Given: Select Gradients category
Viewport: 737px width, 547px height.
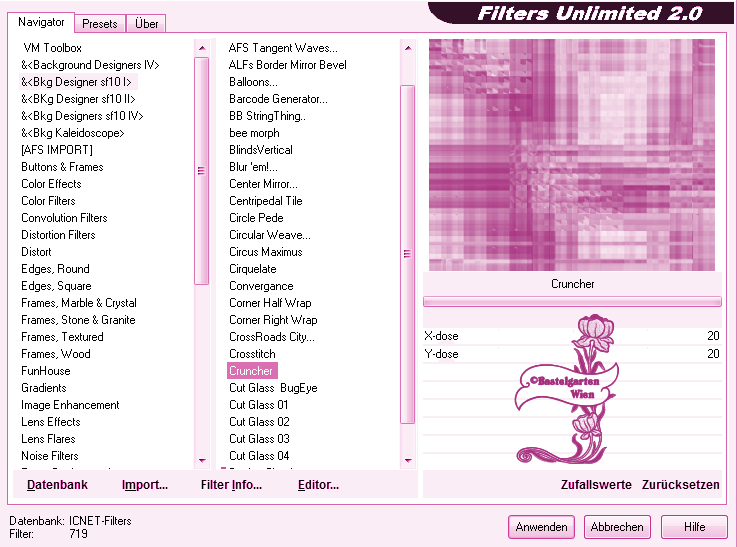Looking at the screenshot, I should tap(44, 388).
